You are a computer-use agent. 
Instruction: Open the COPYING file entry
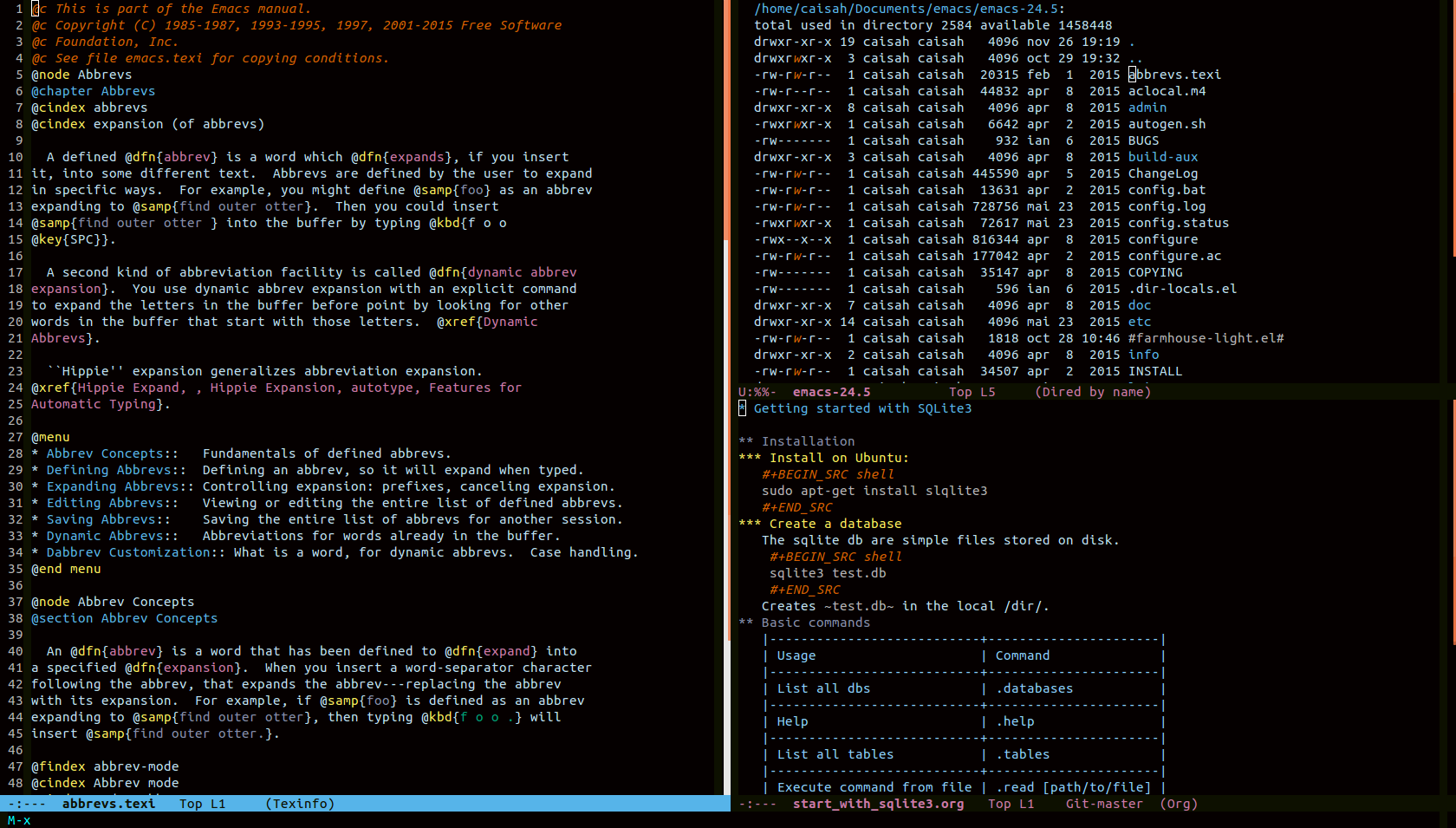tap(1155, 272)
